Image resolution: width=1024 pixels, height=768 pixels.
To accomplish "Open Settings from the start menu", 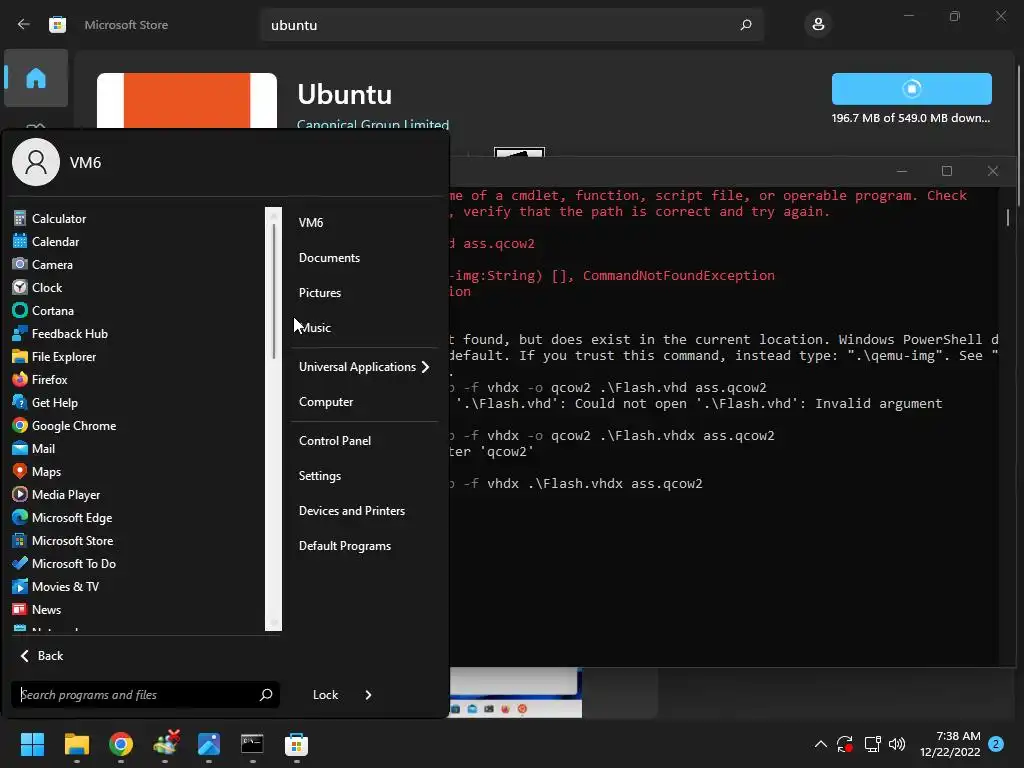I will [320, 476].
